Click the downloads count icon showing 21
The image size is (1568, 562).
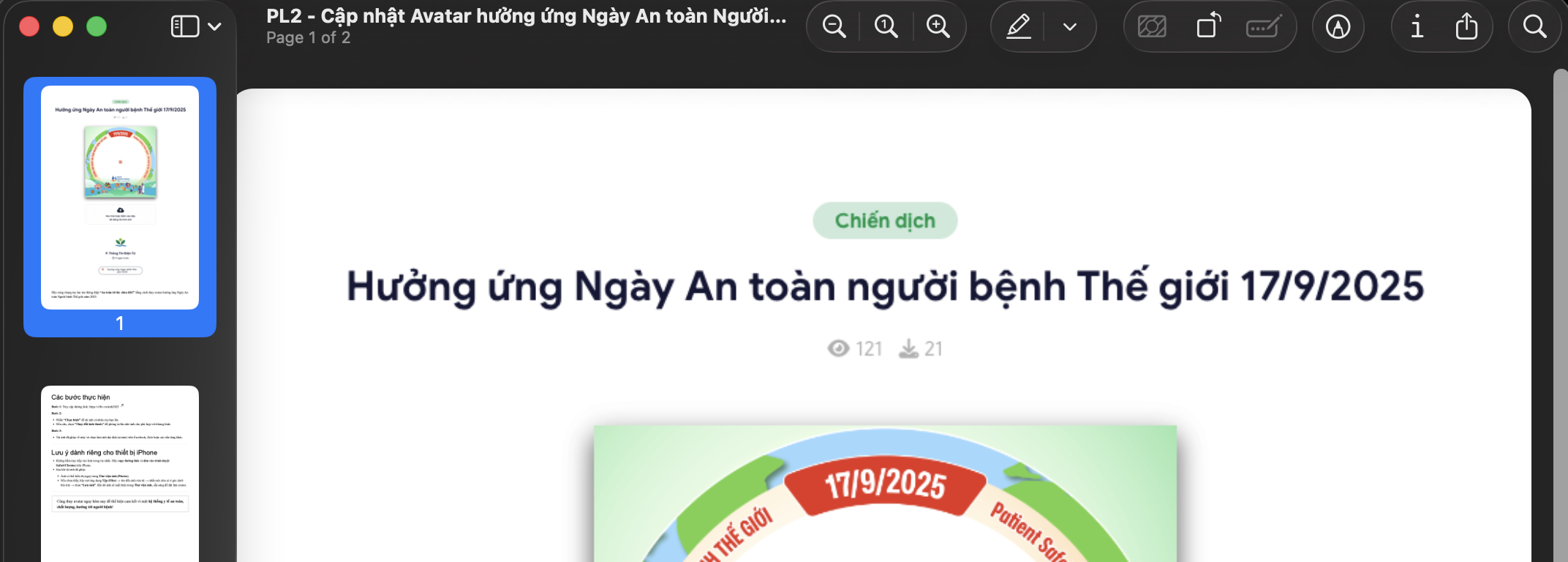point(908,348)
